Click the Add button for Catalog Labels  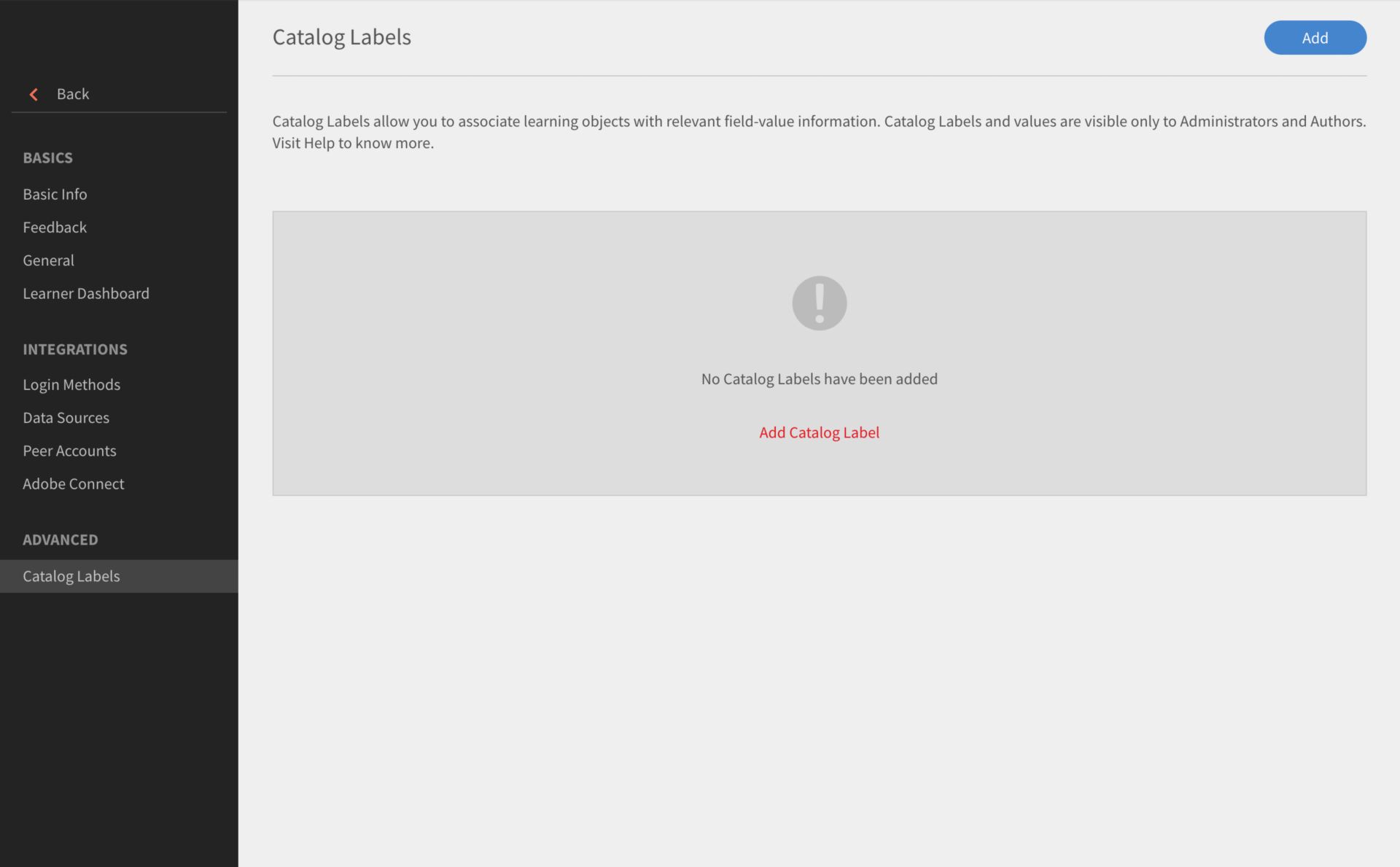(x=1315, y=37)
